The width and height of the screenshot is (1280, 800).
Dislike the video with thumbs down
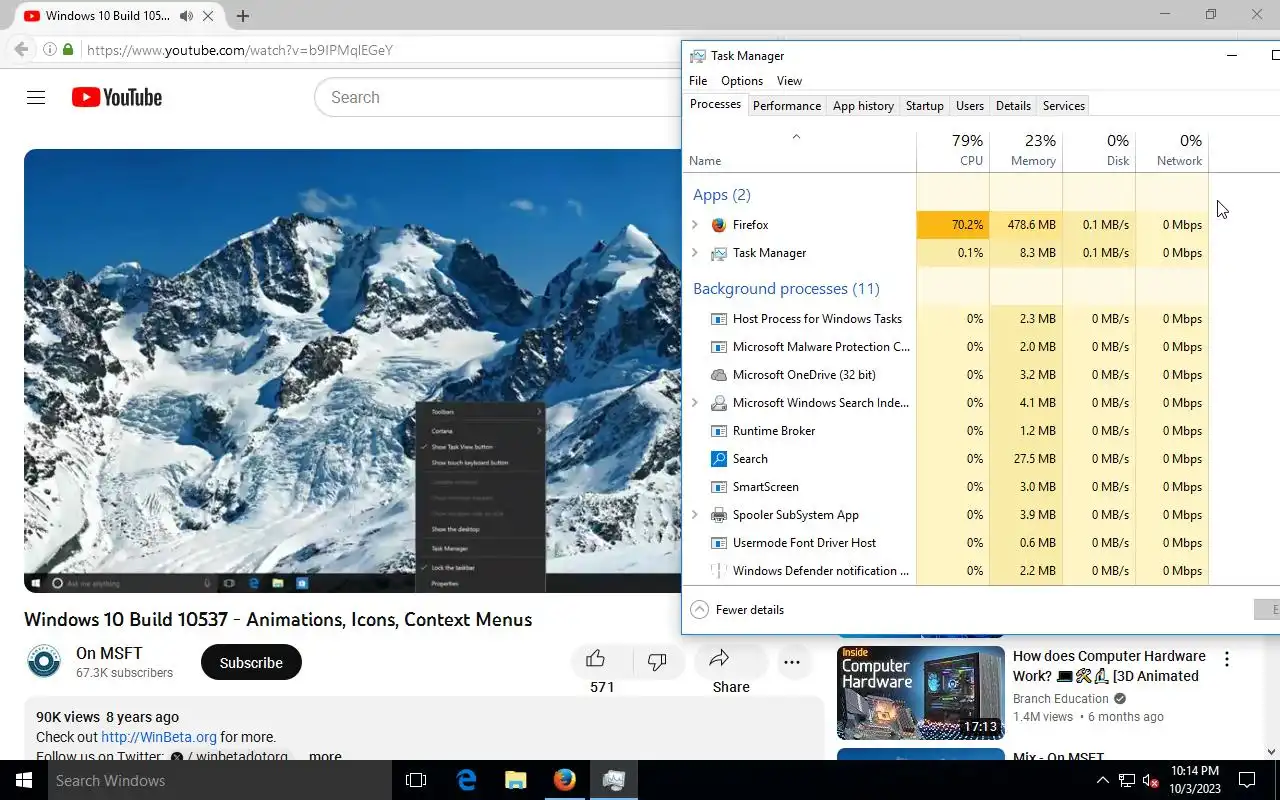(x=657, y=661)
